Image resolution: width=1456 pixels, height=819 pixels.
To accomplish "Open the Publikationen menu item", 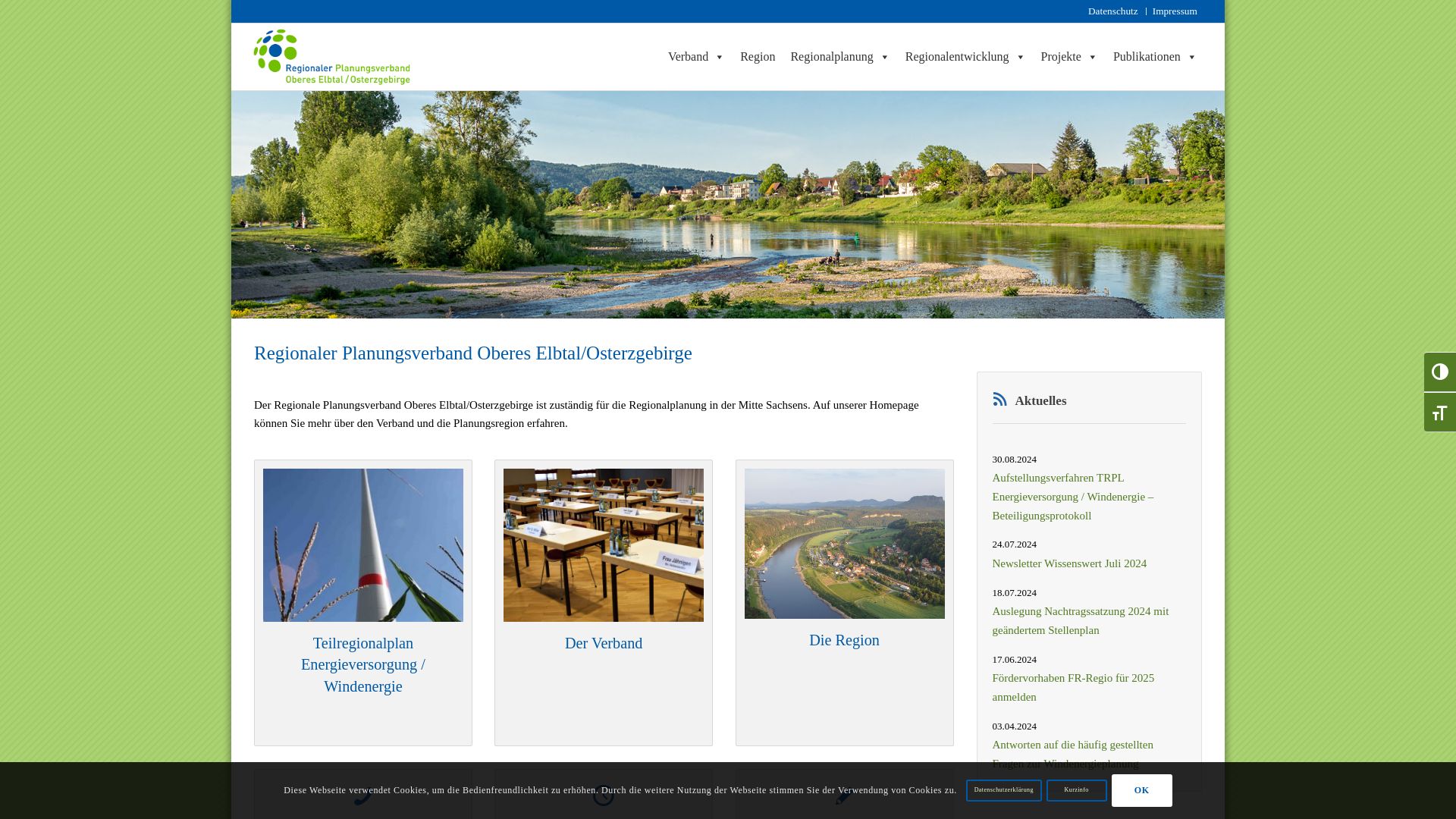I will [x=1147, y=57].
